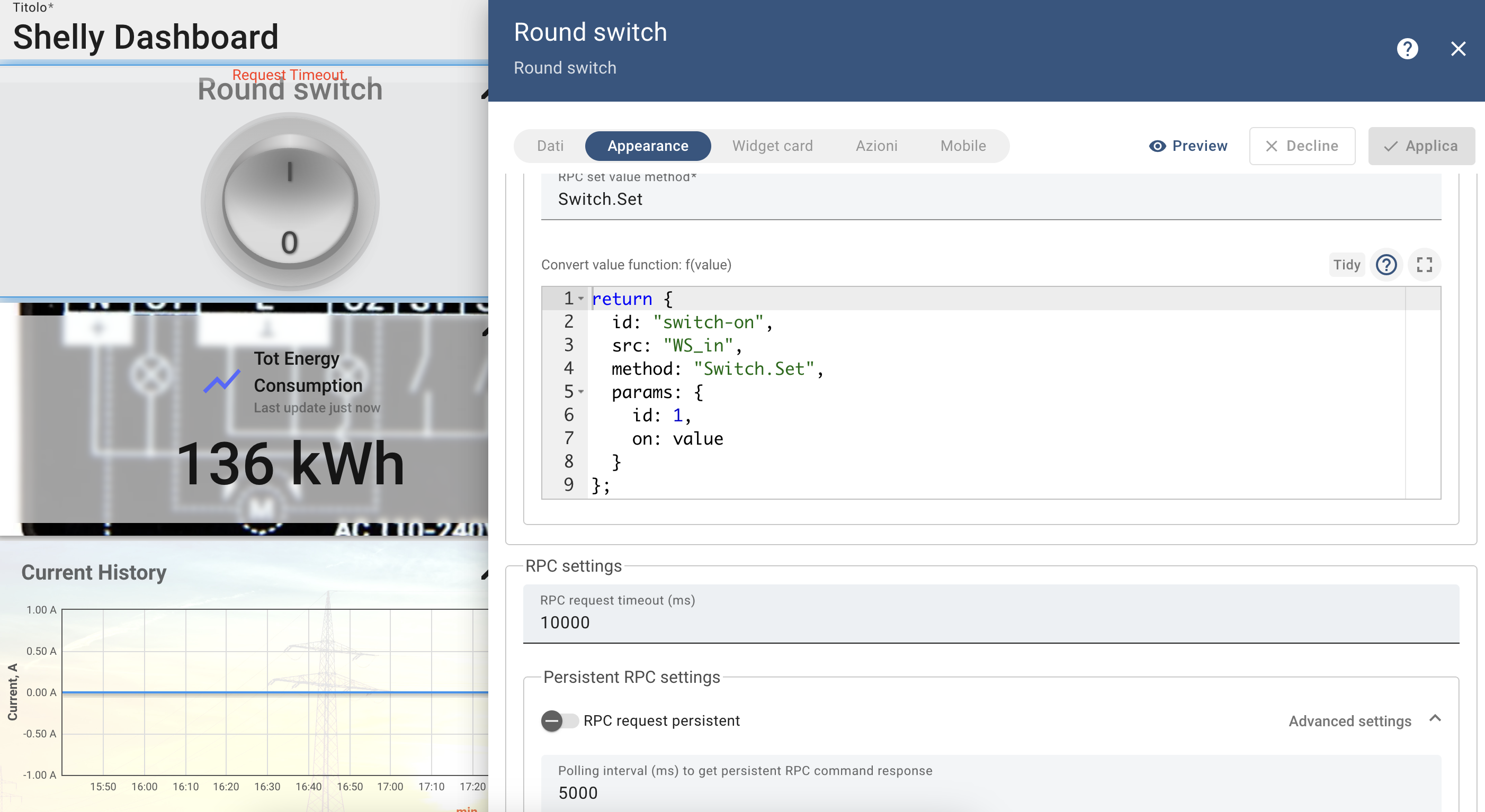Fold the params block at line 5
Screen dimensions: 1485x812
pyautogui.click(x=581, y=392)
